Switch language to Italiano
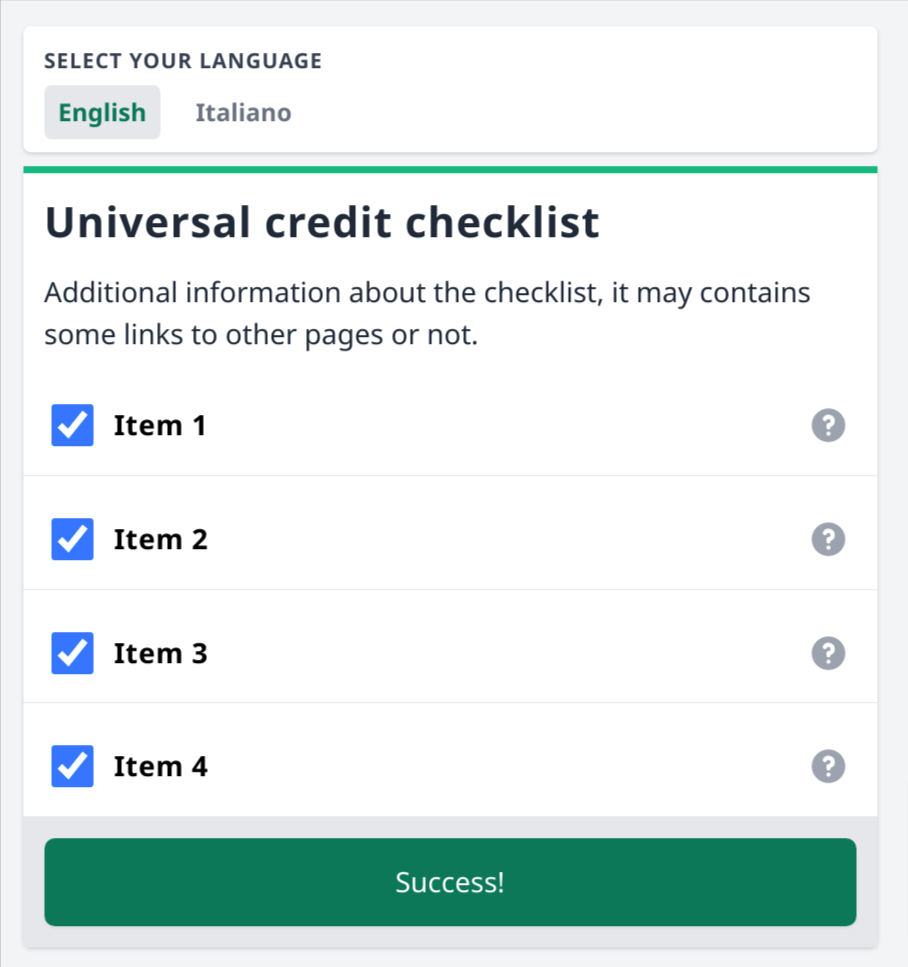Viewport: 908px width, 967px height. [x=243, y=112]
